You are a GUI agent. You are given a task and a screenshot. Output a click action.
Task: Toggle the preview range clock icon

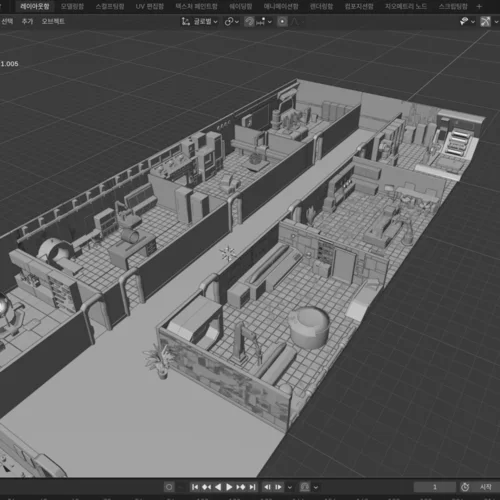(465, 487)
